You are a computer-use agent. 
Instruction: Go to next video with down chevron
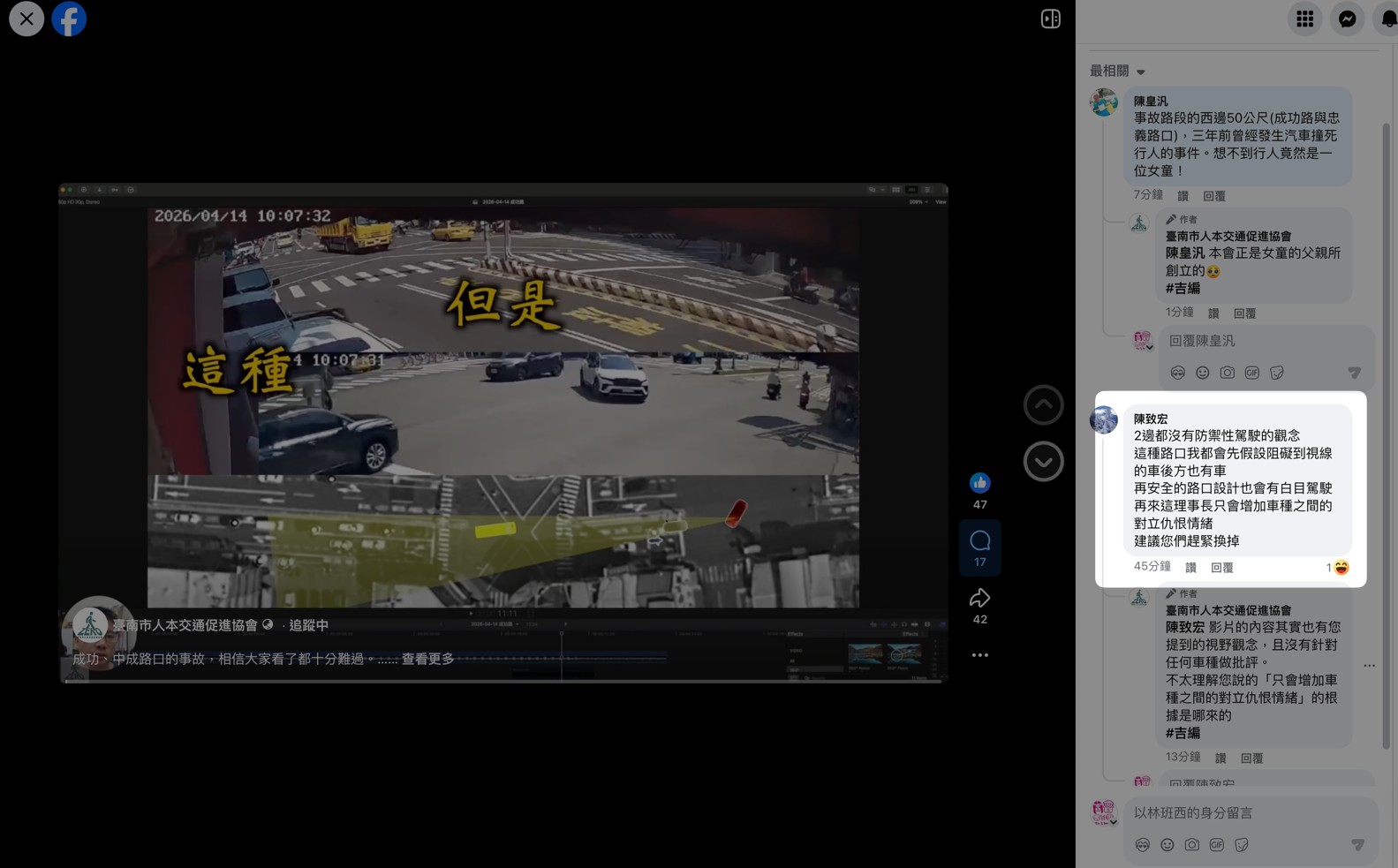1043,462
